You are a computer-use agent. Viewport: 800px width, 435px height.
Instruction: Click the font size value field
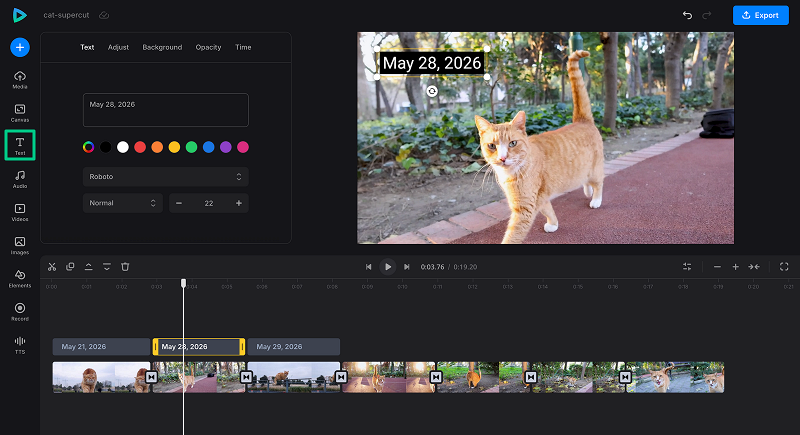pyautogui.click(x=209, y=203)
